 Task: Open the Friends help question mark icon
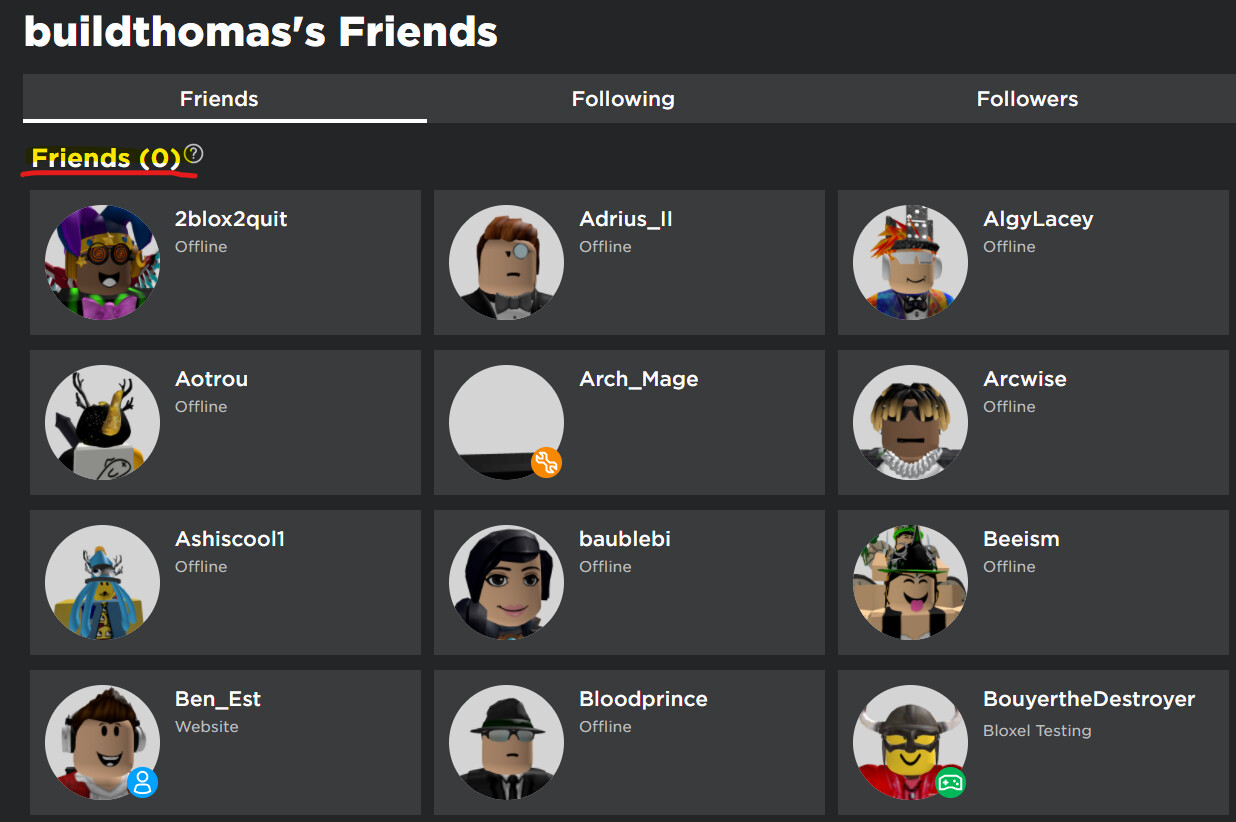[x=193, y=154]
